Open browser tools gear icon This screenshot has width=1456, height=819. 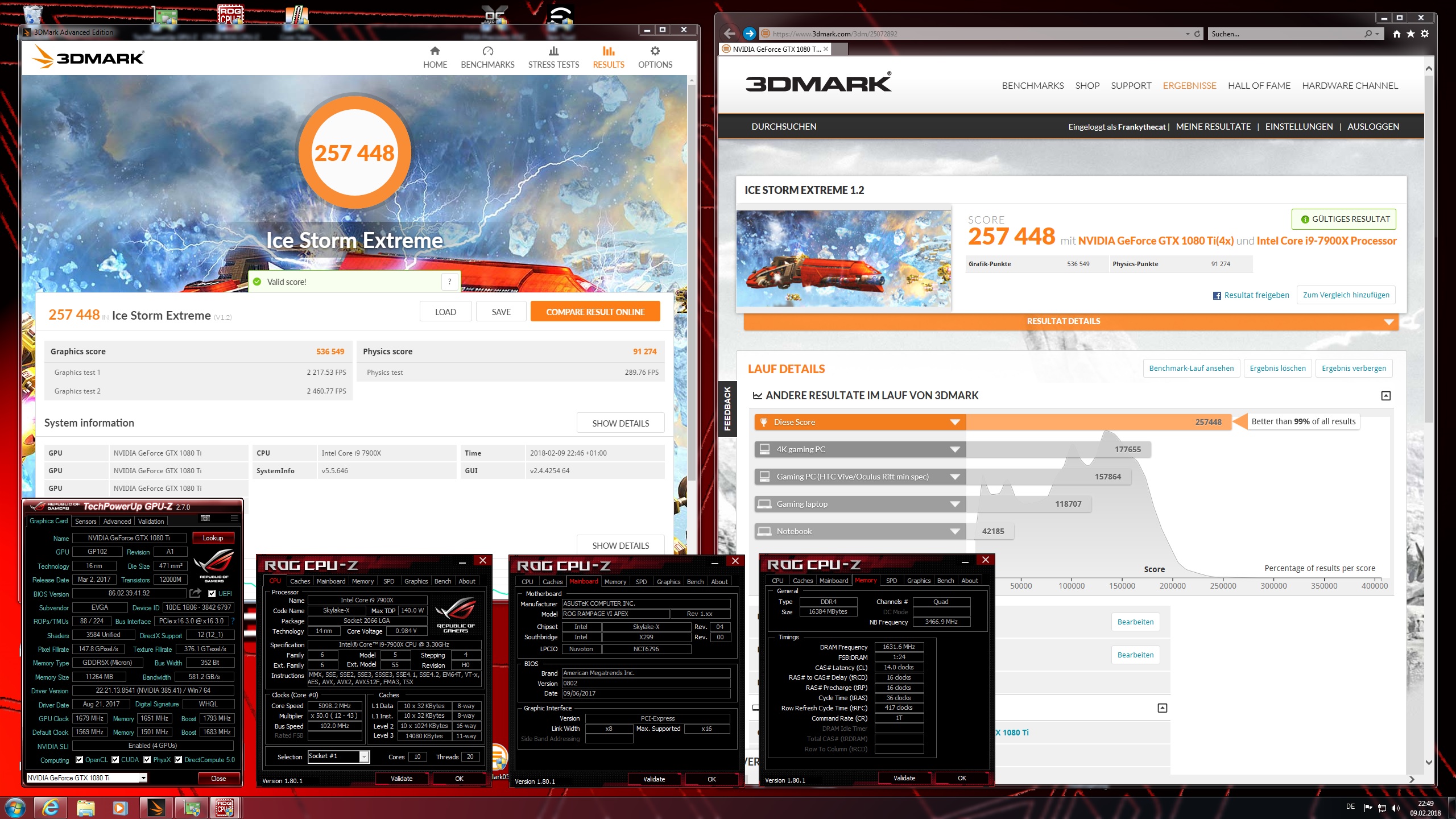1425,34
